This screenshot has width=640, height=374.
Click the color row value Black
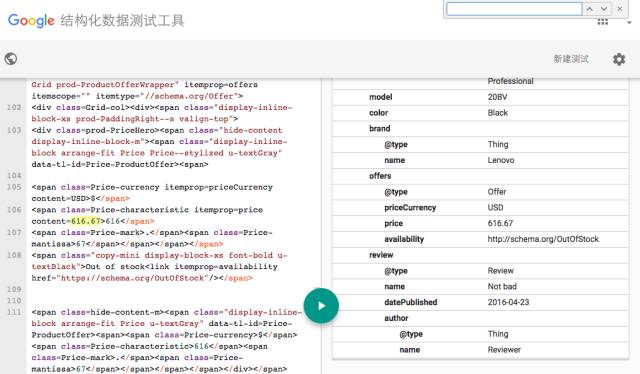(498, 113)
